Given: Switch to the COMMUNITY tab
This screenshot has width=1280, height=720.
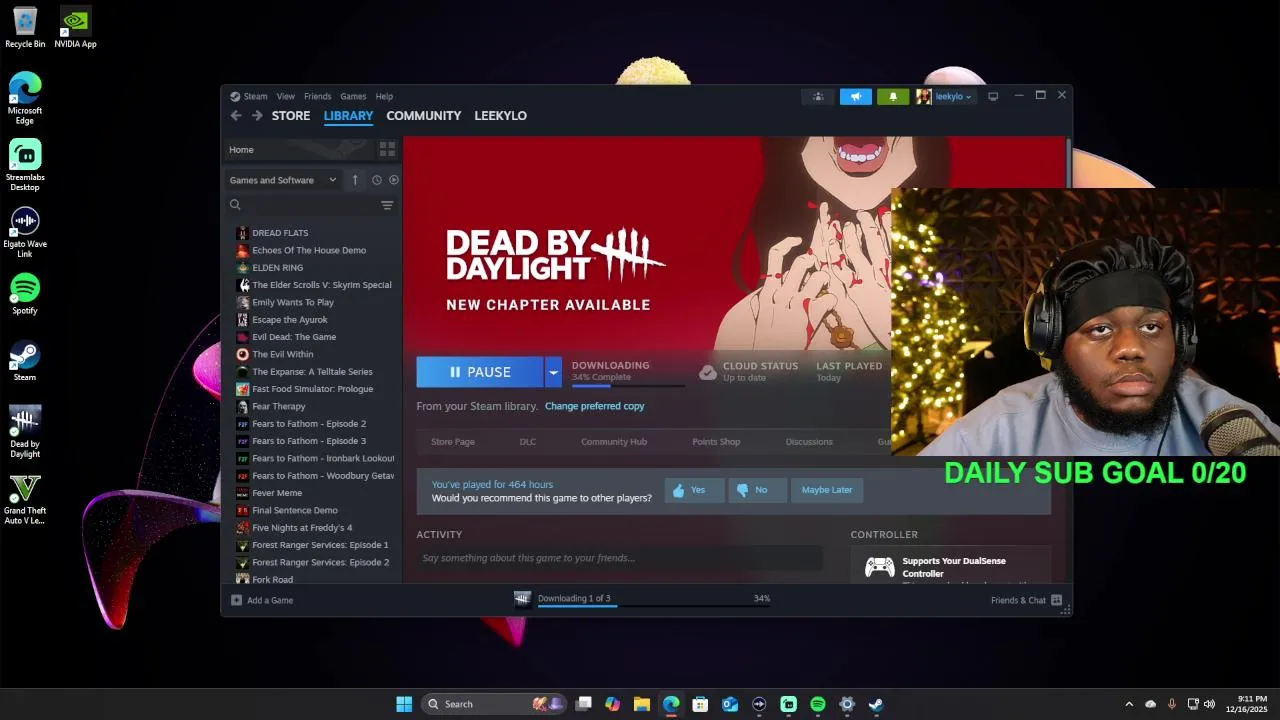Looking at the screenshot, I should [424, 116].
